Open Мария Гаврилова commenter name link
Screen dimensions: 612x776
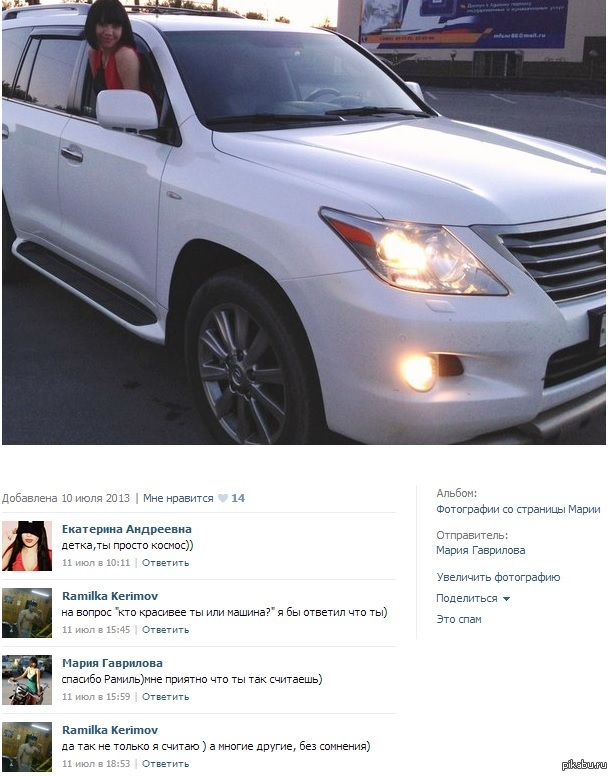pyautogui.click(x=112, y=663)
